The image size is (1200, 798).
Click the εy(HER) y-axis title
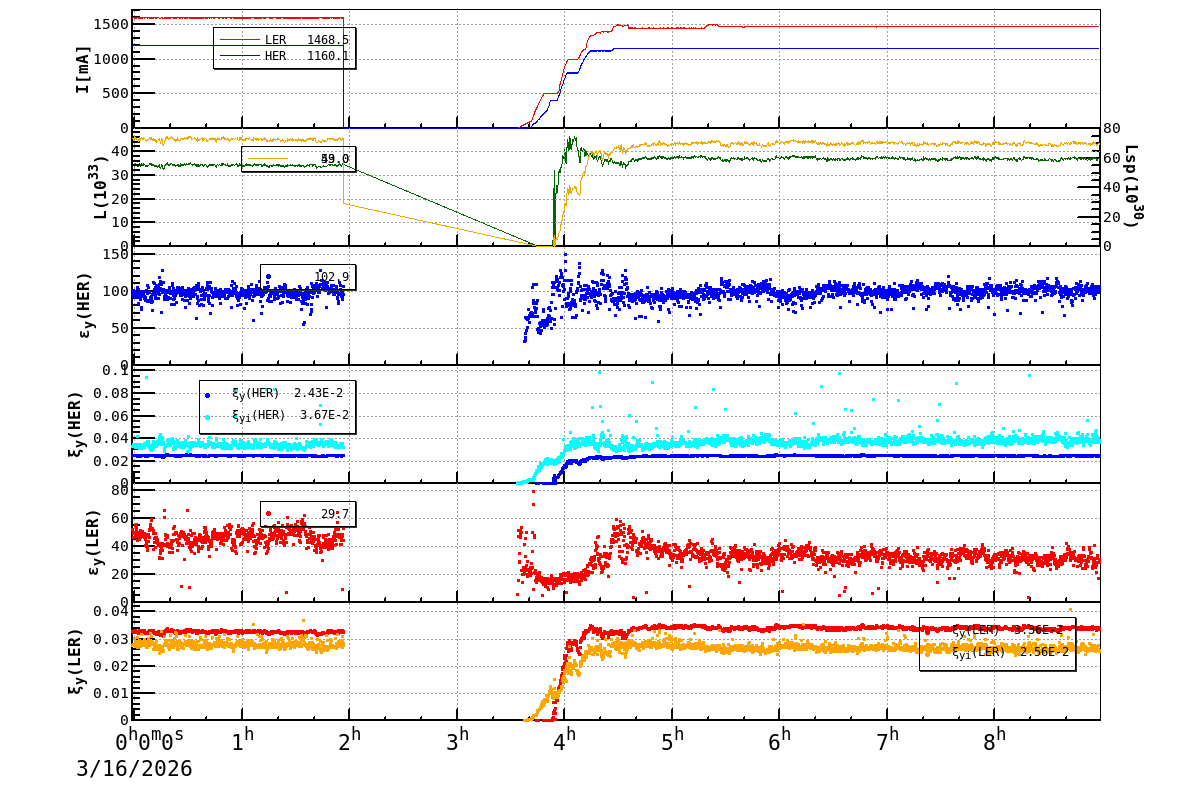pos(84,305)
